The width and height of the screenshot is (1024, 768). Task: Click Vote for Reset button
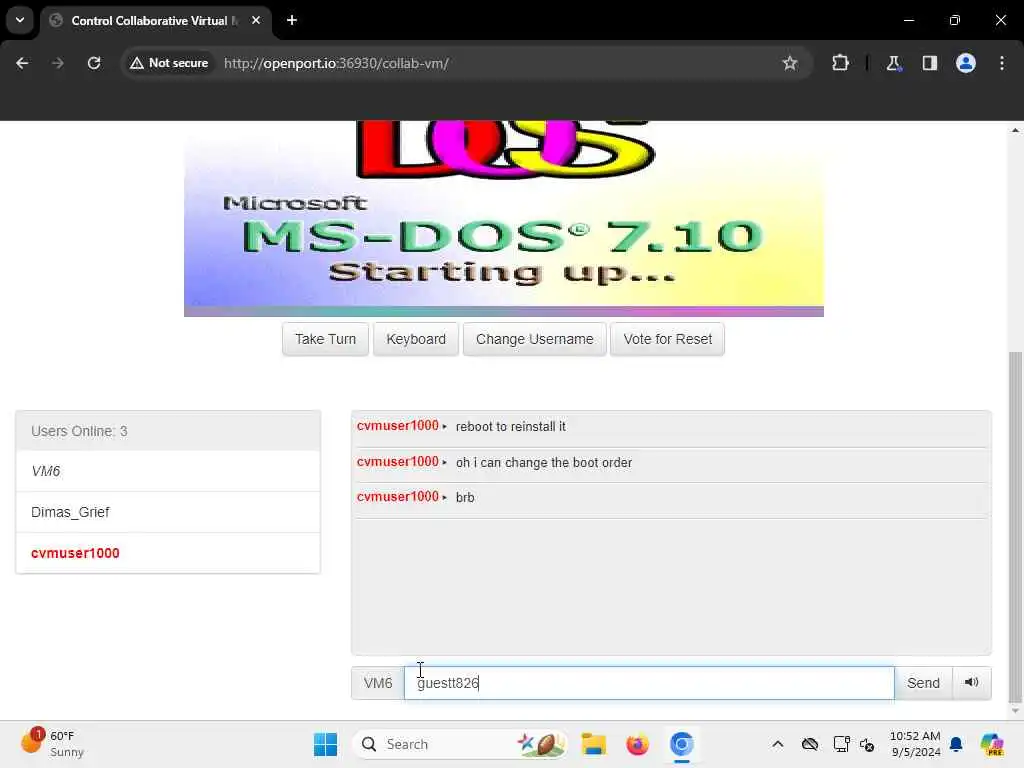click(x=667, y=339)
